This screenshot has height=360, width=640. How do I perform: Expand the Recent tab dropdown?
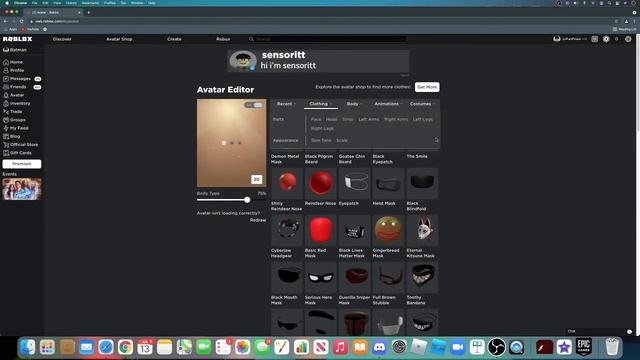287,104
